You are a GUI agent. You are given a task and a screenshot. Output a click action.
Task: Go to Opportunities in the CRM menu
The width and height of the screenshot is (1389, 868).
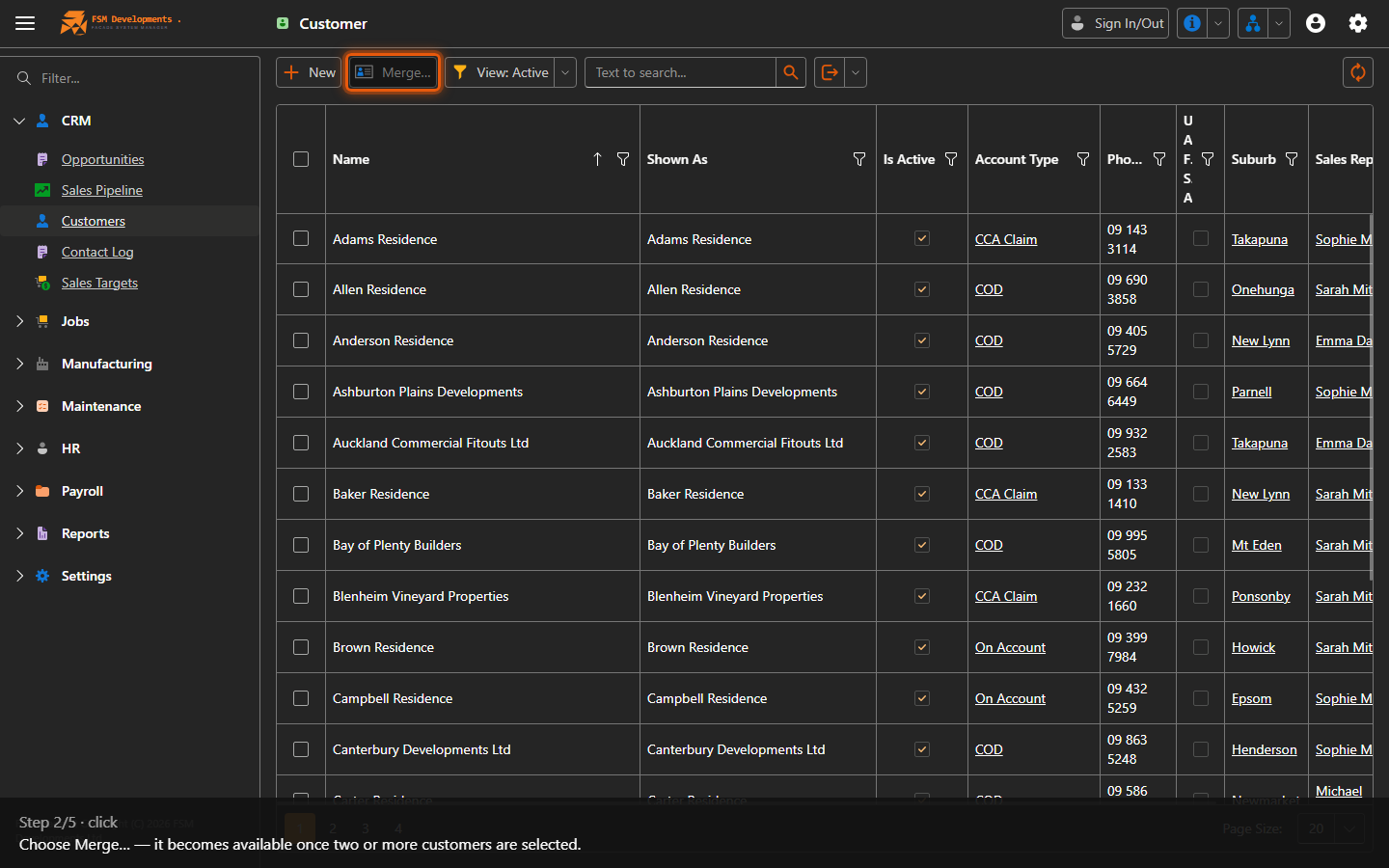pyautogui.click(x=102, y=159)
